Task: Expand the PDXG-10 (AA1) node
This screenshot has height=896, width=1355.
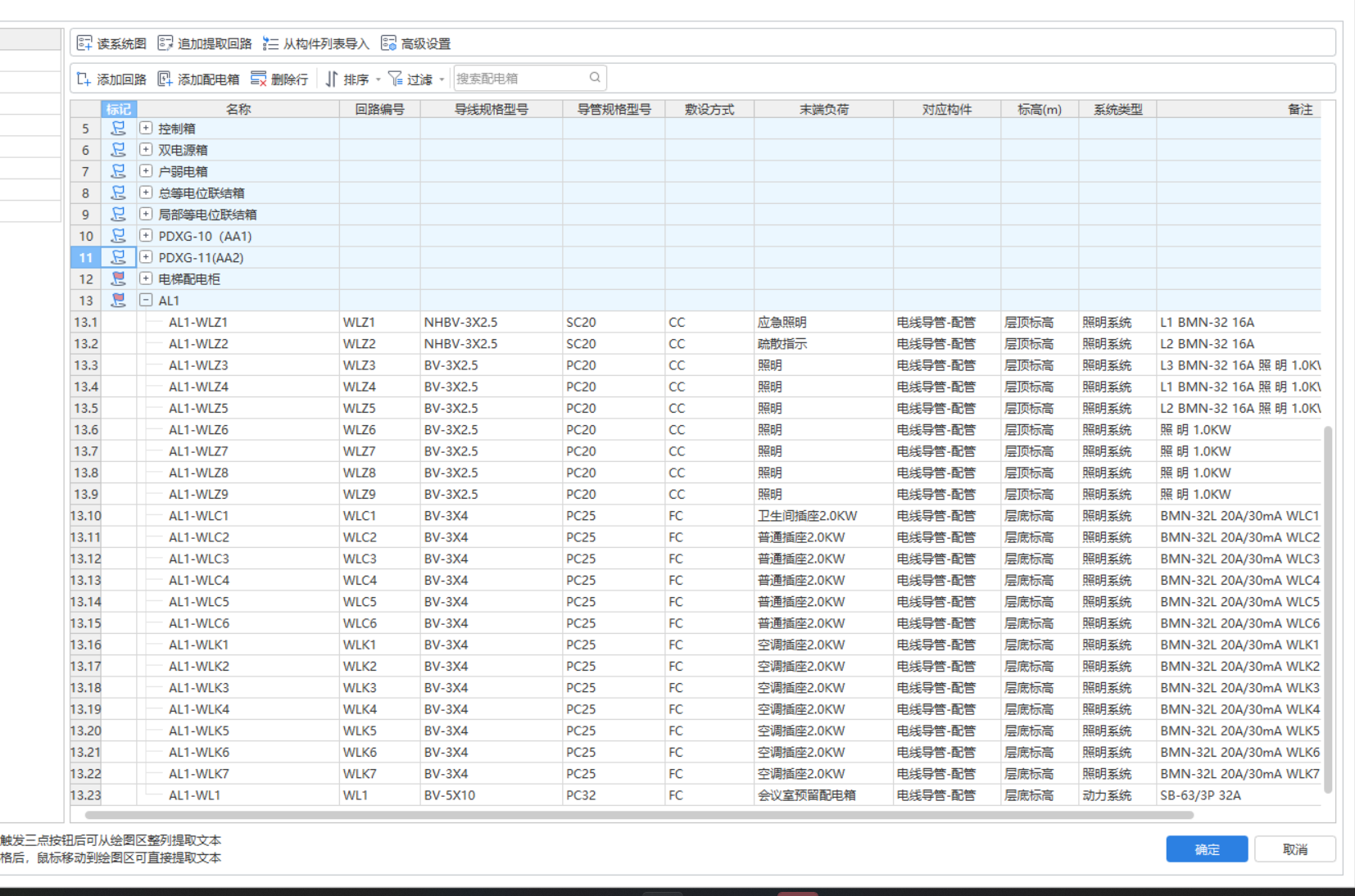Action: (x=146, y=235)
